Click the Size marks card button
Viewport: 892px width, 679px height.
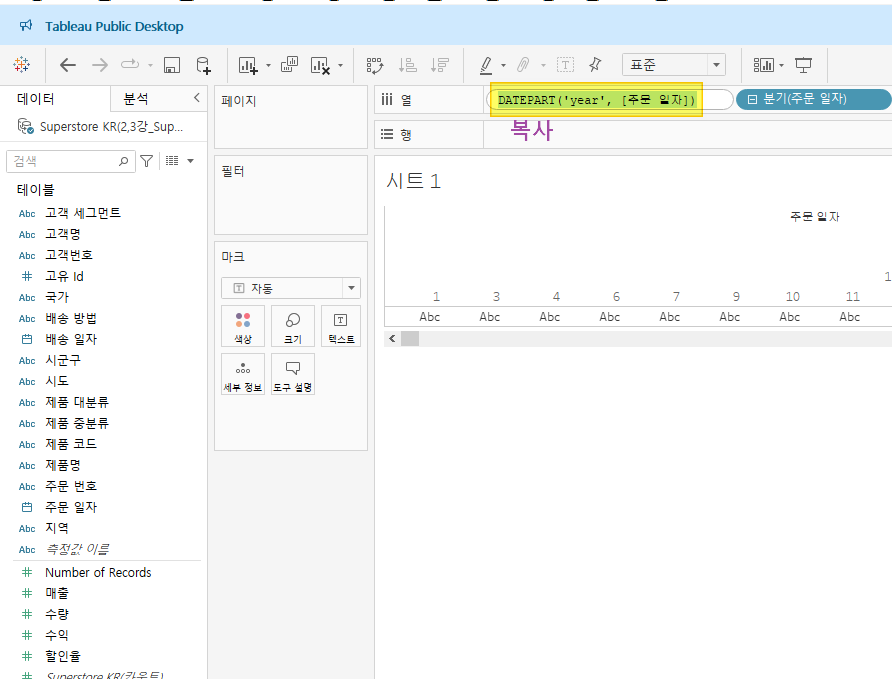tap(292, 326)
